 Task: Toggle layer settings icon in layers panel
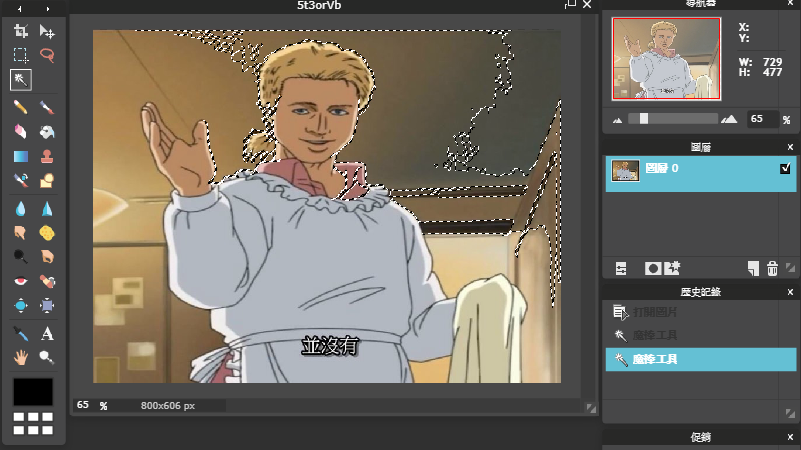[x=621, y=269]
